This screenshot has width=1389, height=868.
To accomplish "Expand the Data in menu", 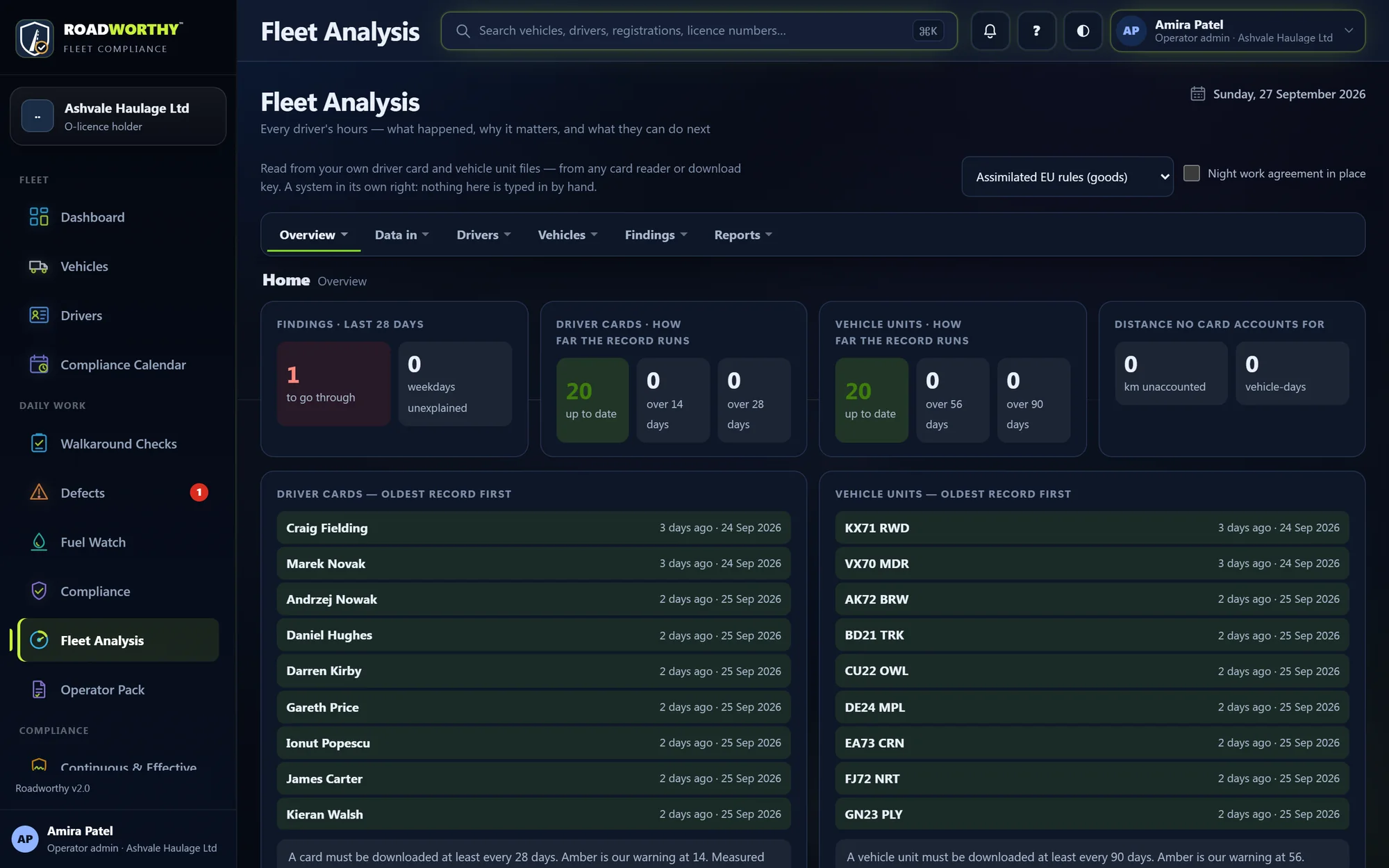I will coord(401,235).
